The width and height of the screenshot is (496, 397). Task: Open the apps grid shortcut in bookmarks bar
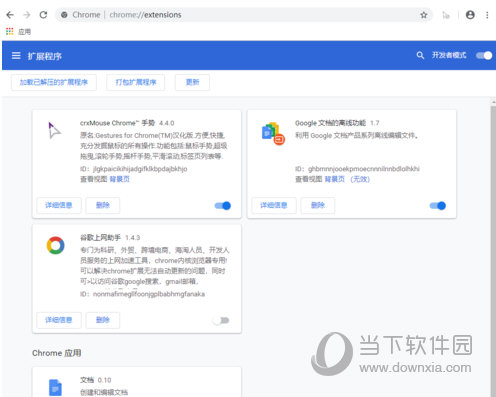point(10,31)
